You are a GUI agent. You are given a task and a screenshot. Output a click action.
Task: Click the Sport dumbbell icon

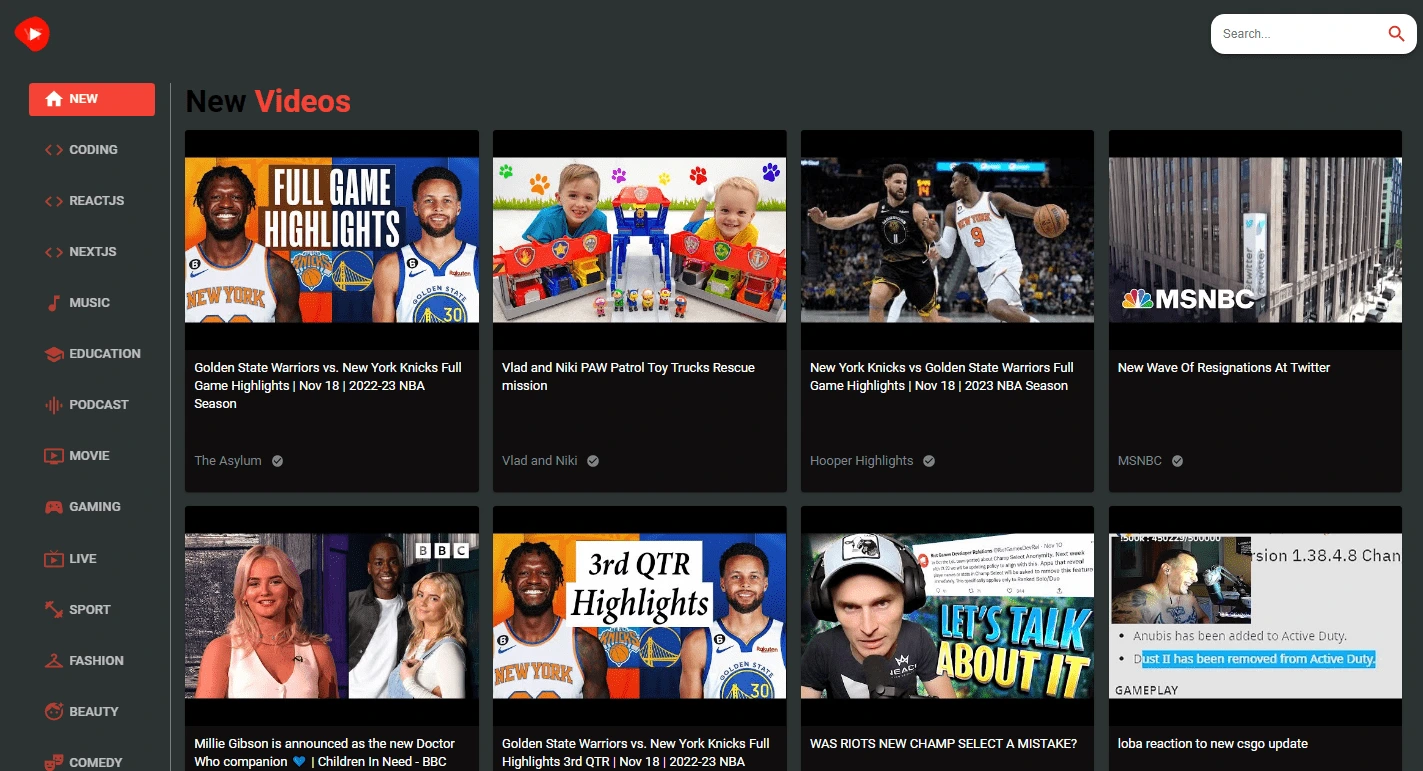pyautogui.click(x=53, y=609)
